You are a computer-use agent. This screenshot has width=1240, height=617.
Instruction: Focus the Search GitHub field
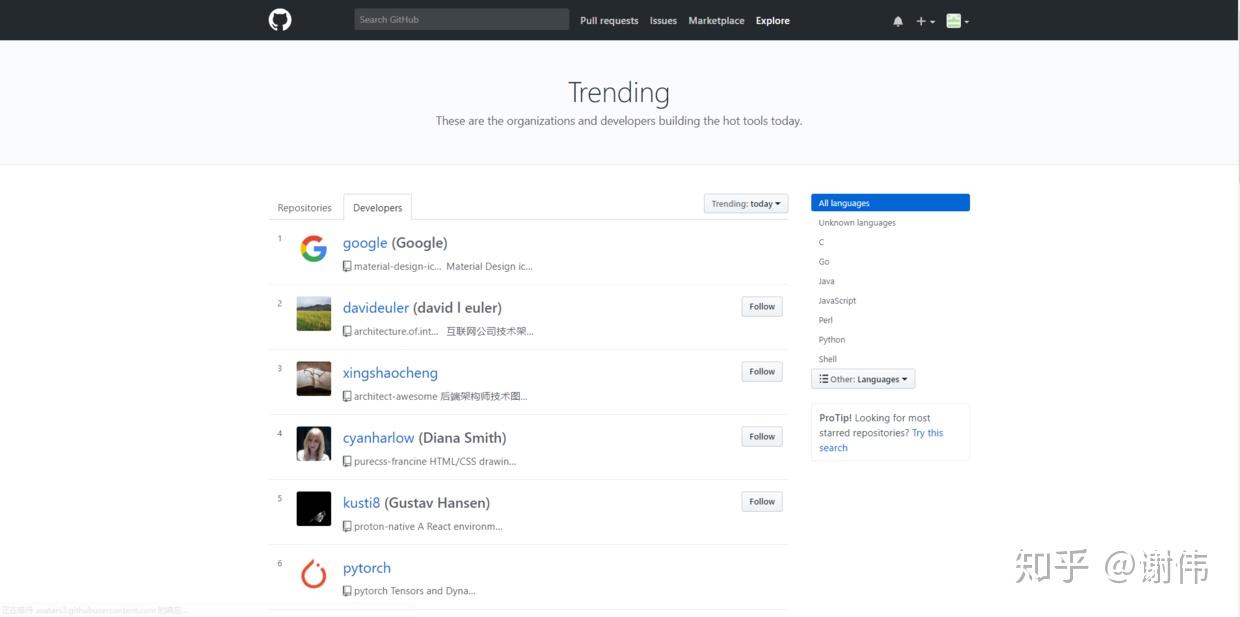click(461, 20)
